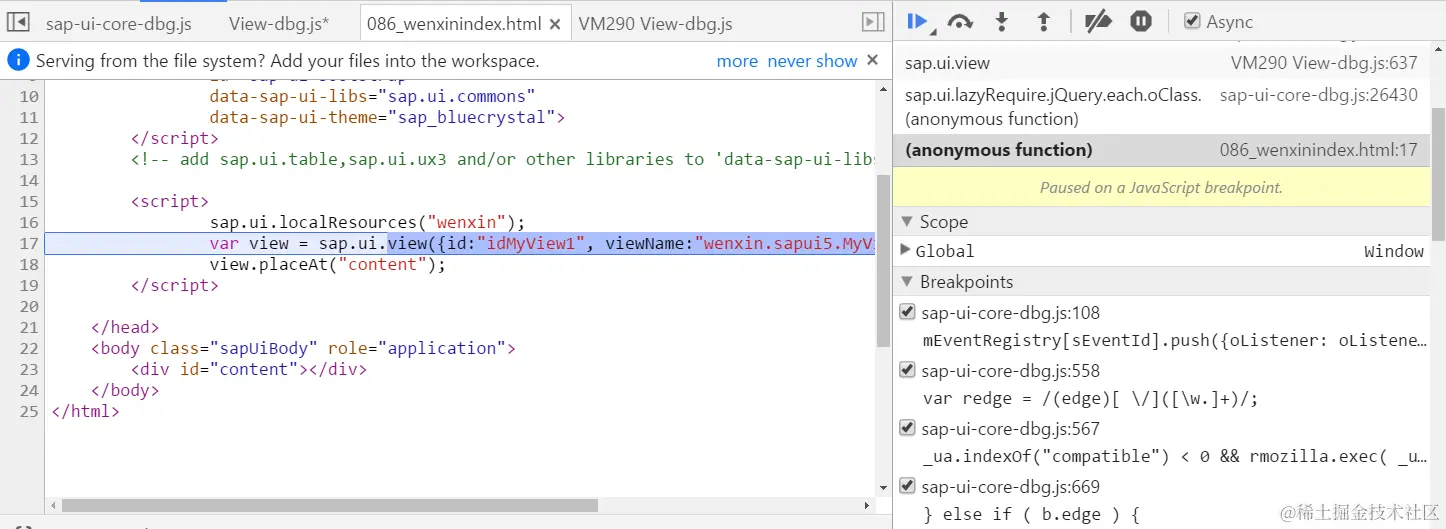
Task: Click line number 17 in gutter
Action: 28,243
